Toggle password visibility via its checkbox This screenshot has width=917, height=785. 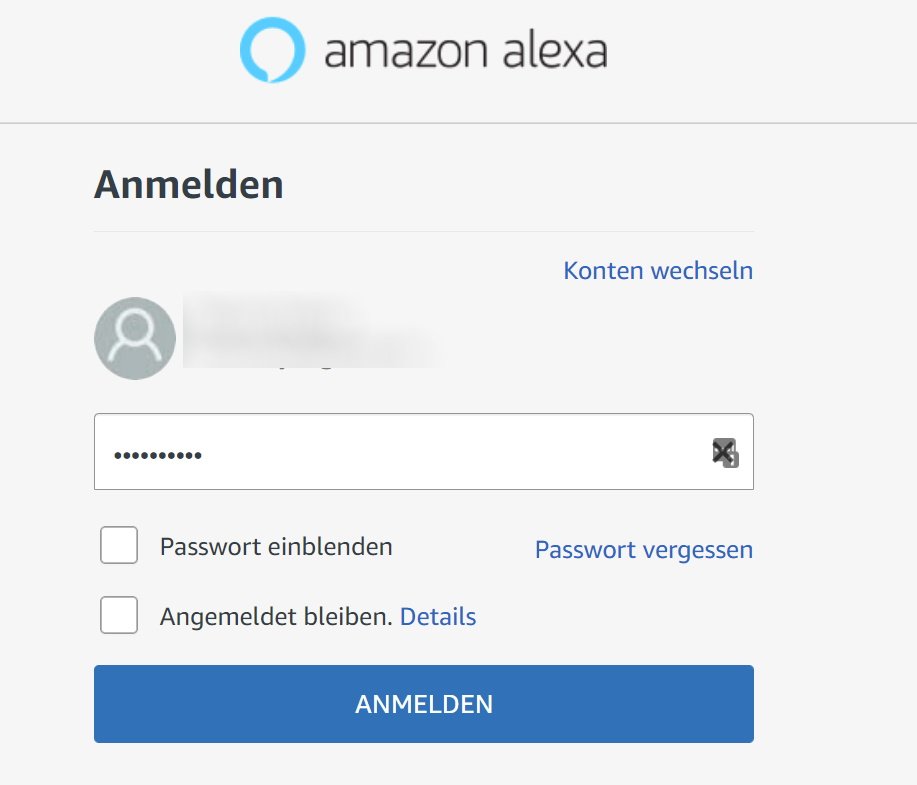pos(119,546)
